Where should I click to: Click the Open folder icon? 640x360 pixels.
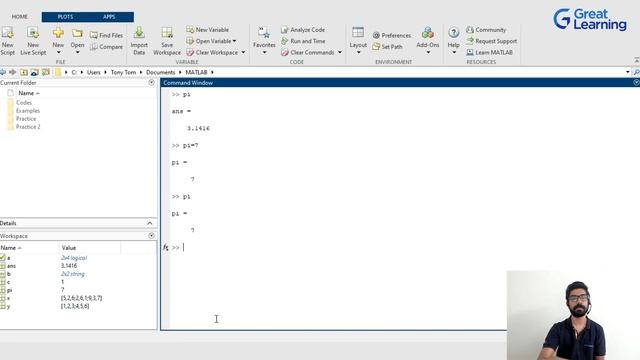[x=77, y=33]
